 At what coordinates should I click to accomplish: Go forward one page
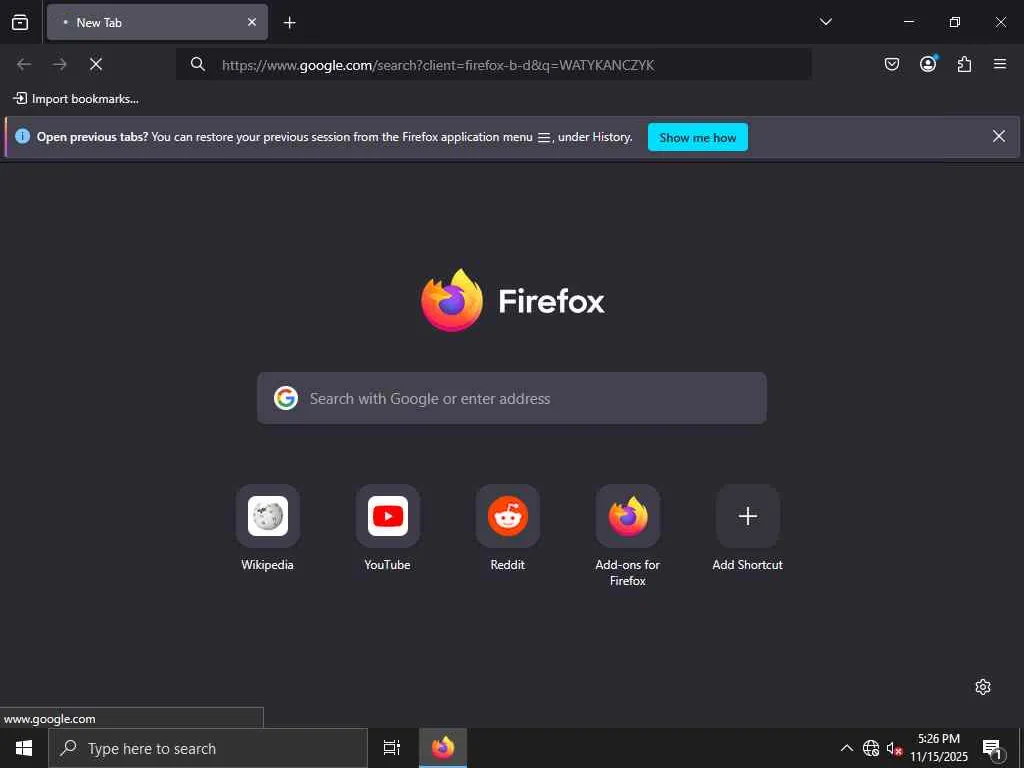pyautogui.click(x=60, y=64)
